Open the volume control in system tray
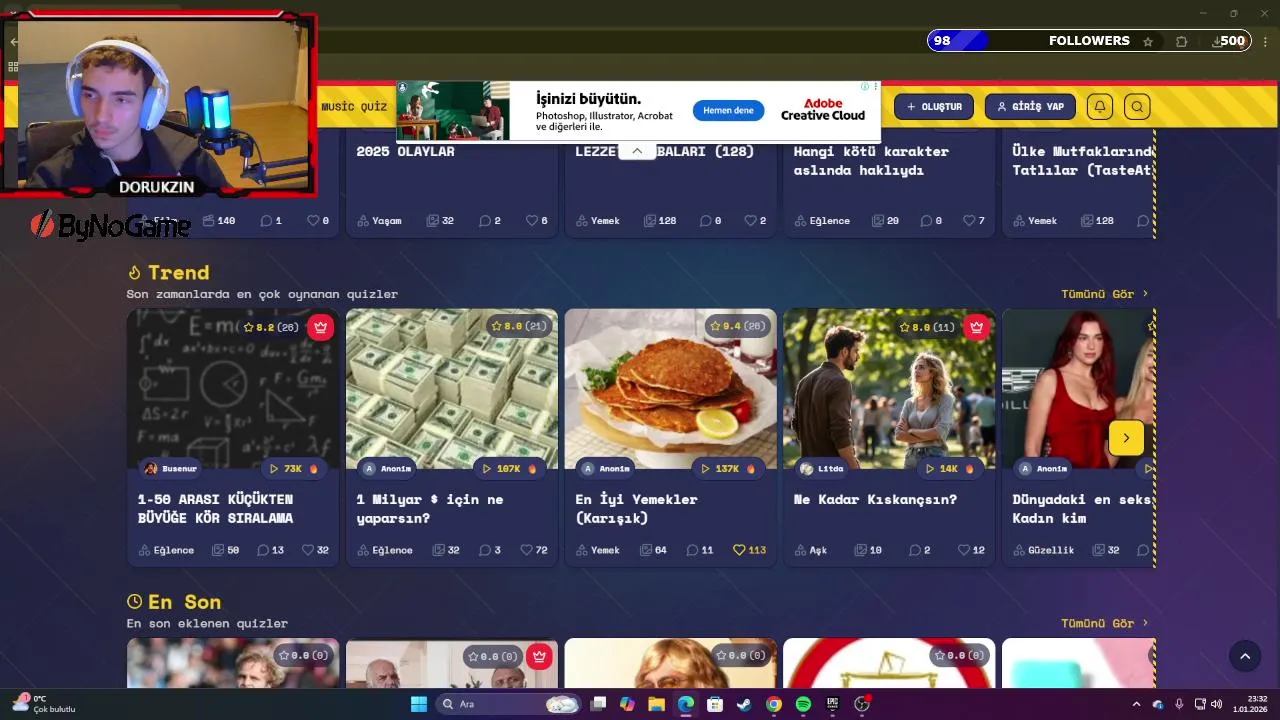Screen dimensions: 1280x720 1217,704
